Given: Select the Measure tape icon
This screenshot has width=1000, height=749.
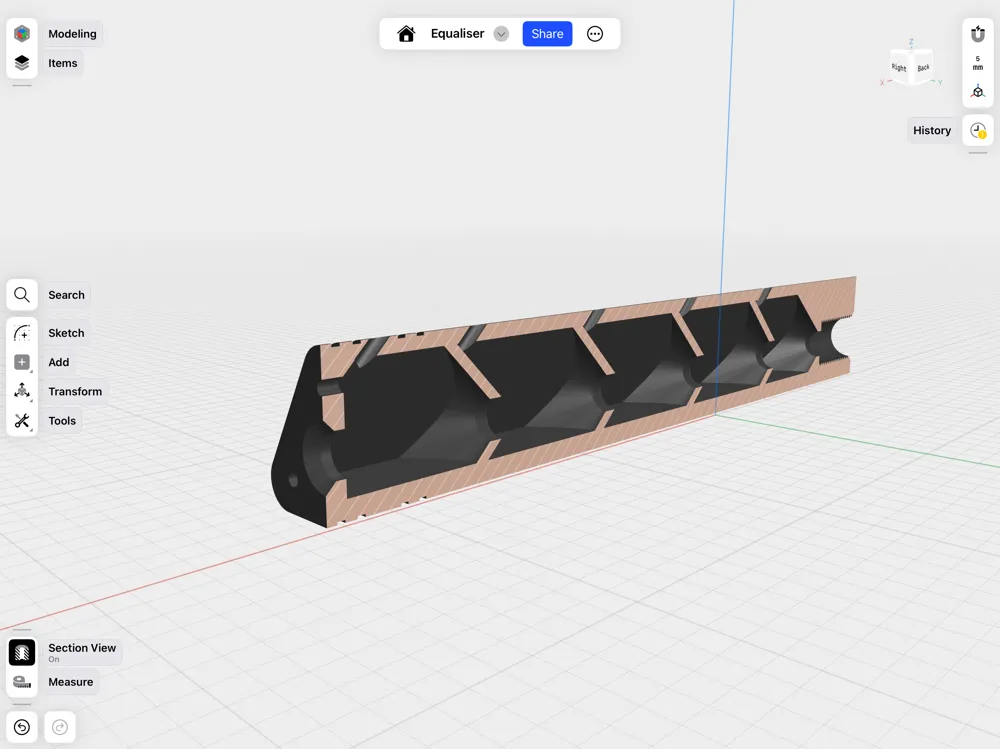Looking at the screenshot, I should pos(22,682).
